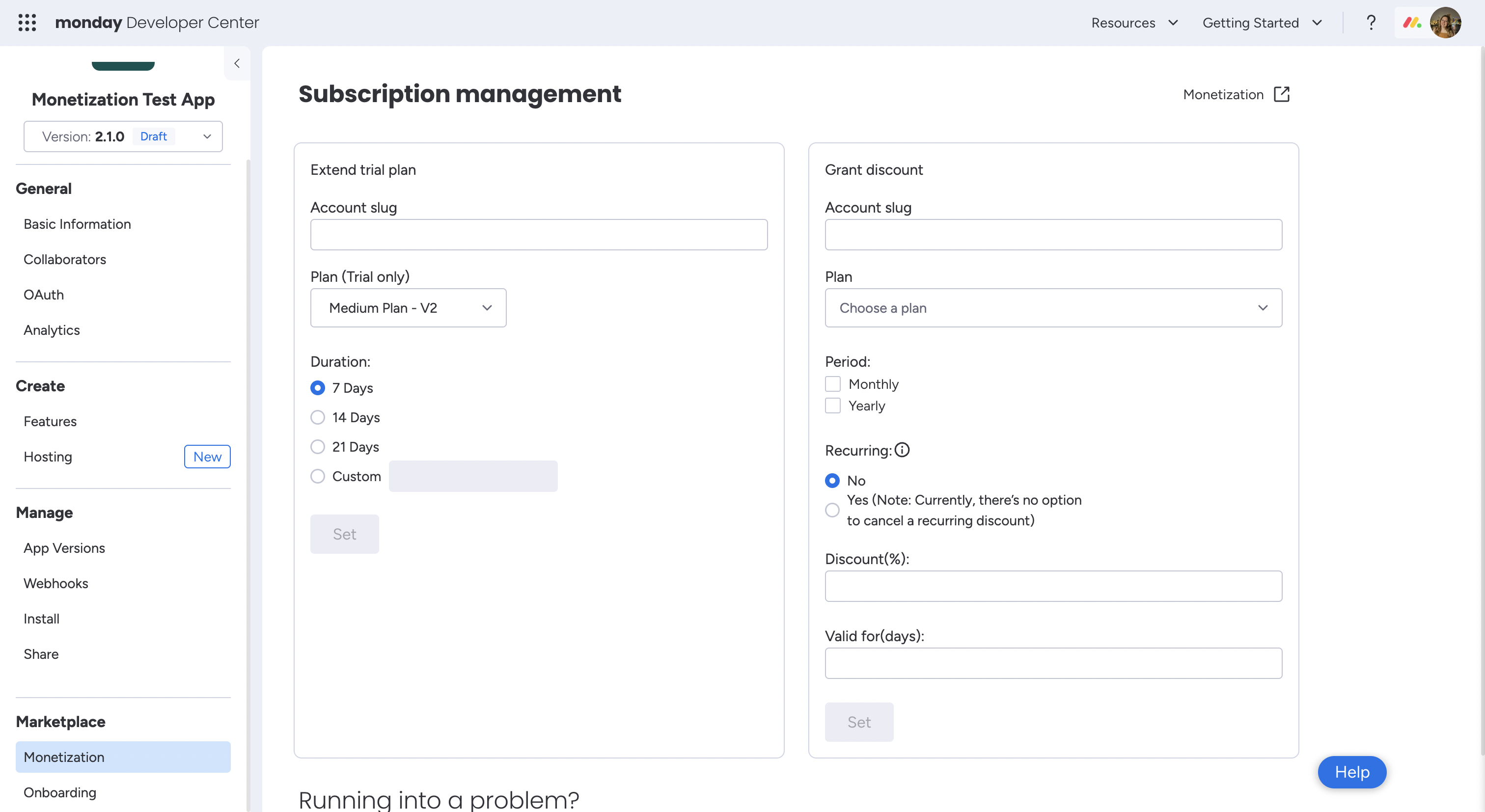
Task: Open the Choose a plan dropdown
Action: [1053, 308]
